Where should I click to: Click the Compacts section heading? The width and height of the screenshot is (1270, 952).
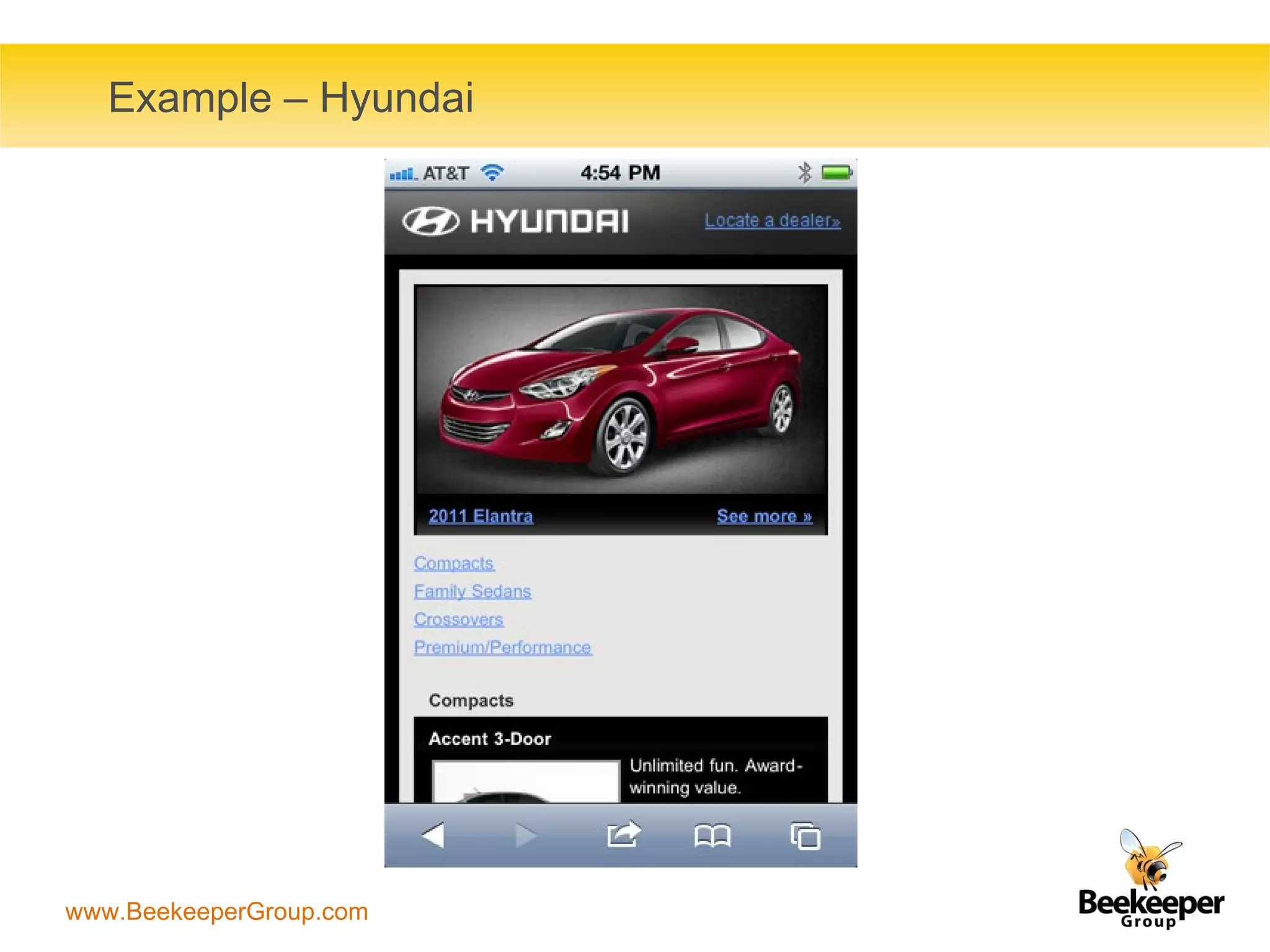(x=471, y=700)
